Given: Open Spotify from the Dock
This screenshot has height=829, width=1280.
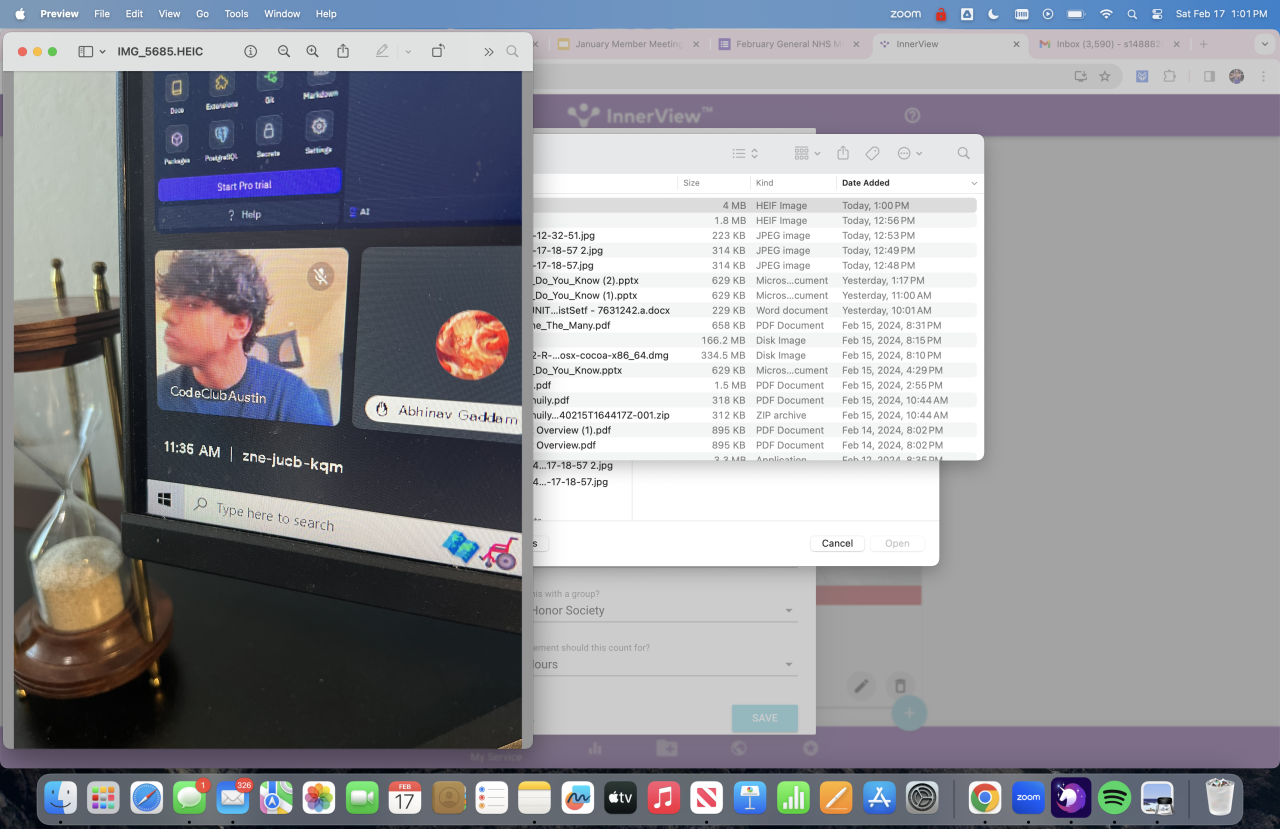Looking at the screenshot, I should tap(1114, 797).
